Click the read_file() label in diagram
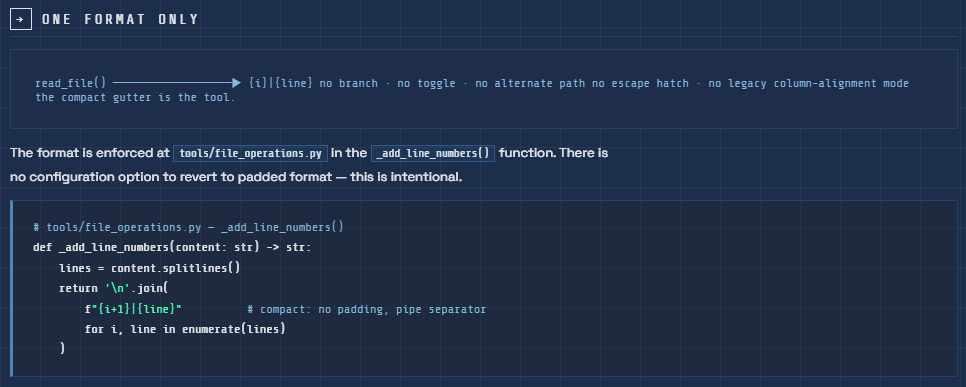 [x=70, y=83]
